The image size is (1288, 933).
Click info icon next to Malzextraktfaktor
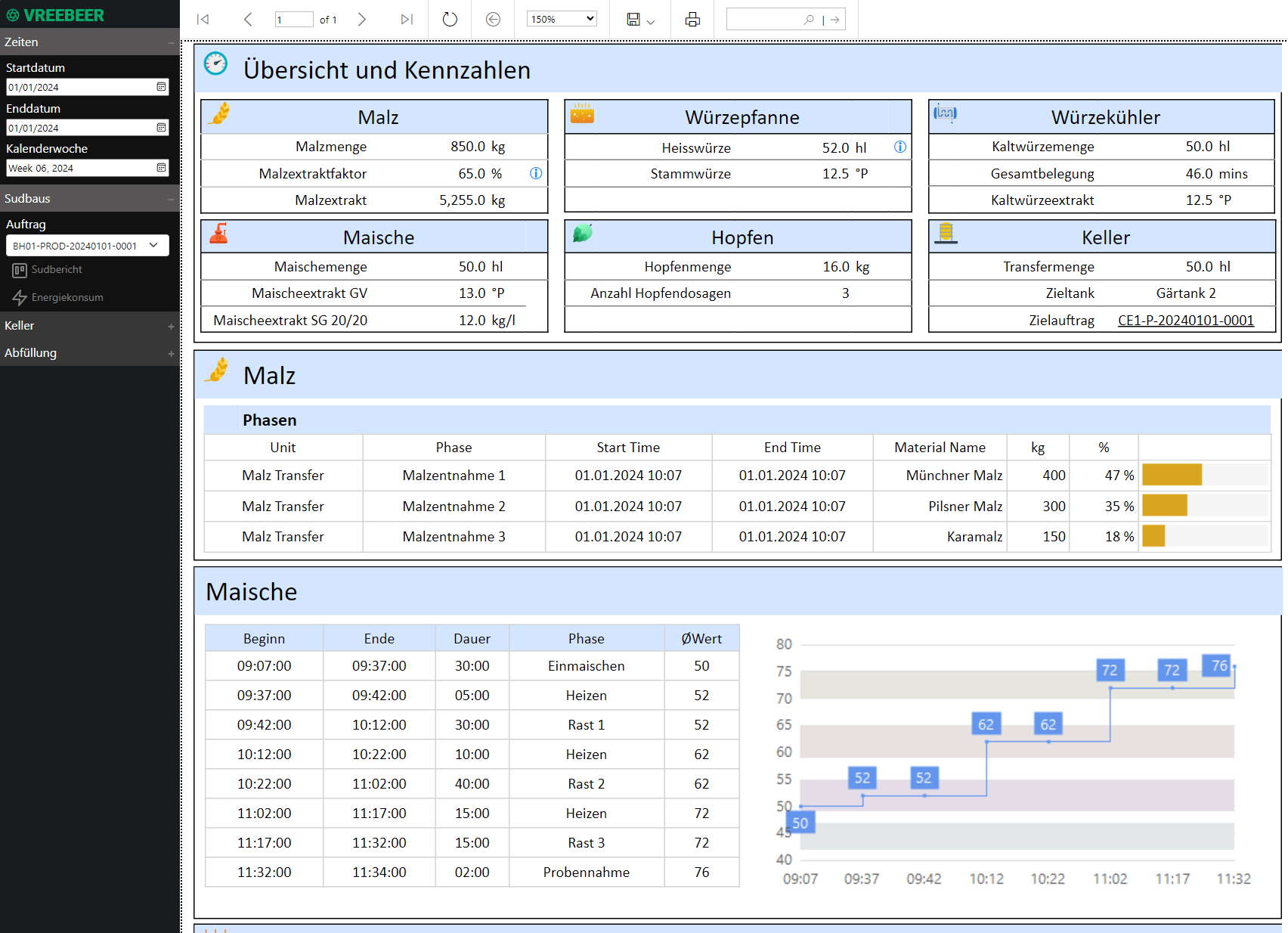click(536, 173)
